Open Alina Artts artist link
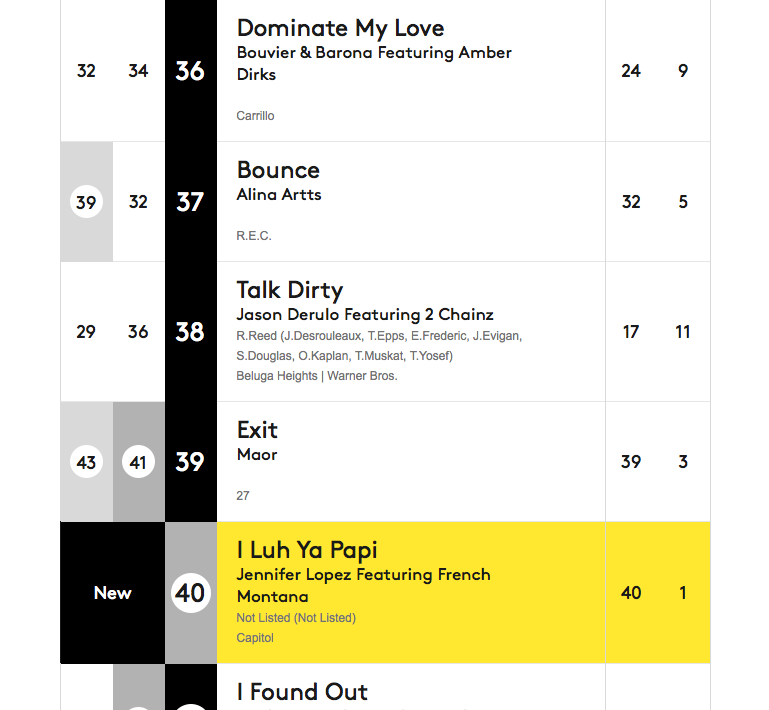 279,195
